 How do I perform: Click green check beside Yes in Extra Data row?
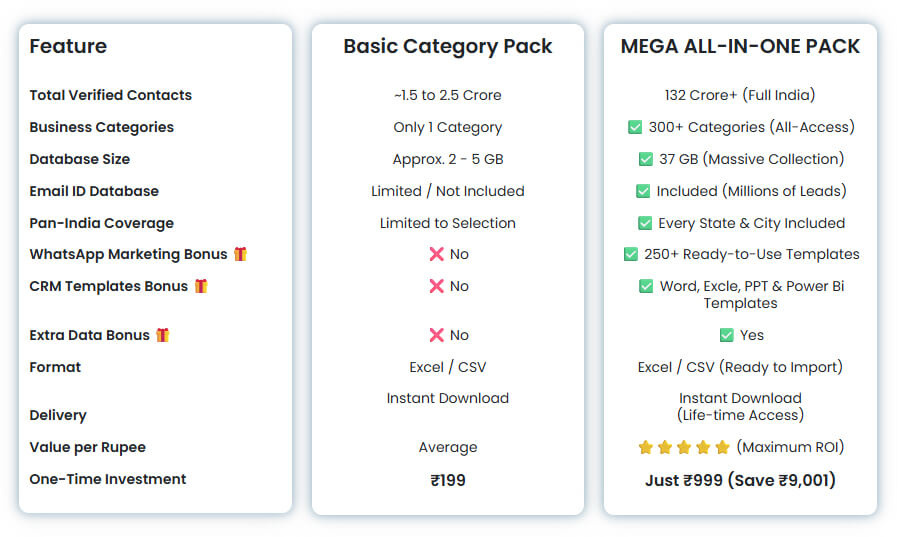coord(726,335)
